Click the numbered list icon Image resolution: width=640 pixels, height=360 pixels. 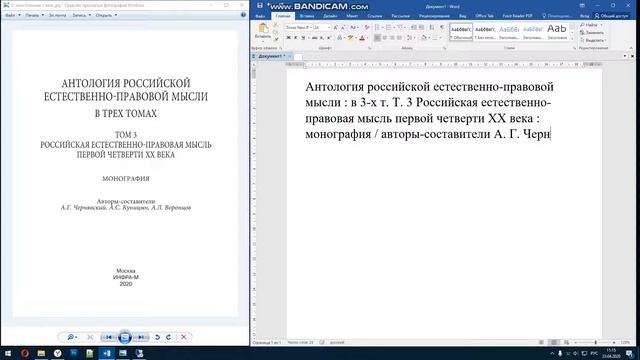coord(389,27)
